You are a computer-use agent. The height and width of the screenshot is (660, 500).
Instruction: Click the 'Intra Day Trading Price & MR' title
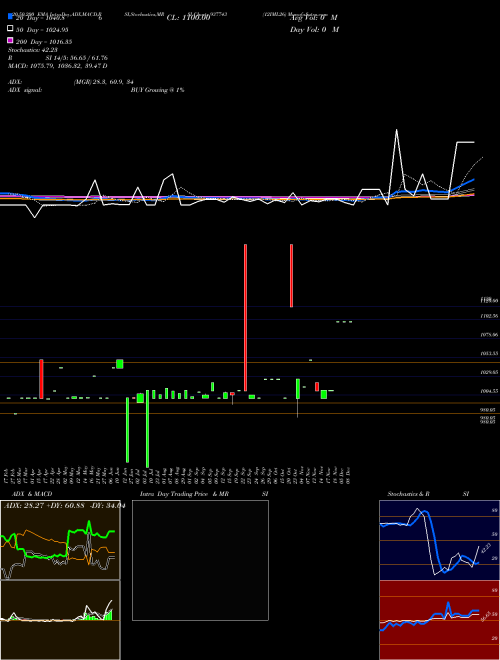click(x=184, y=494)
